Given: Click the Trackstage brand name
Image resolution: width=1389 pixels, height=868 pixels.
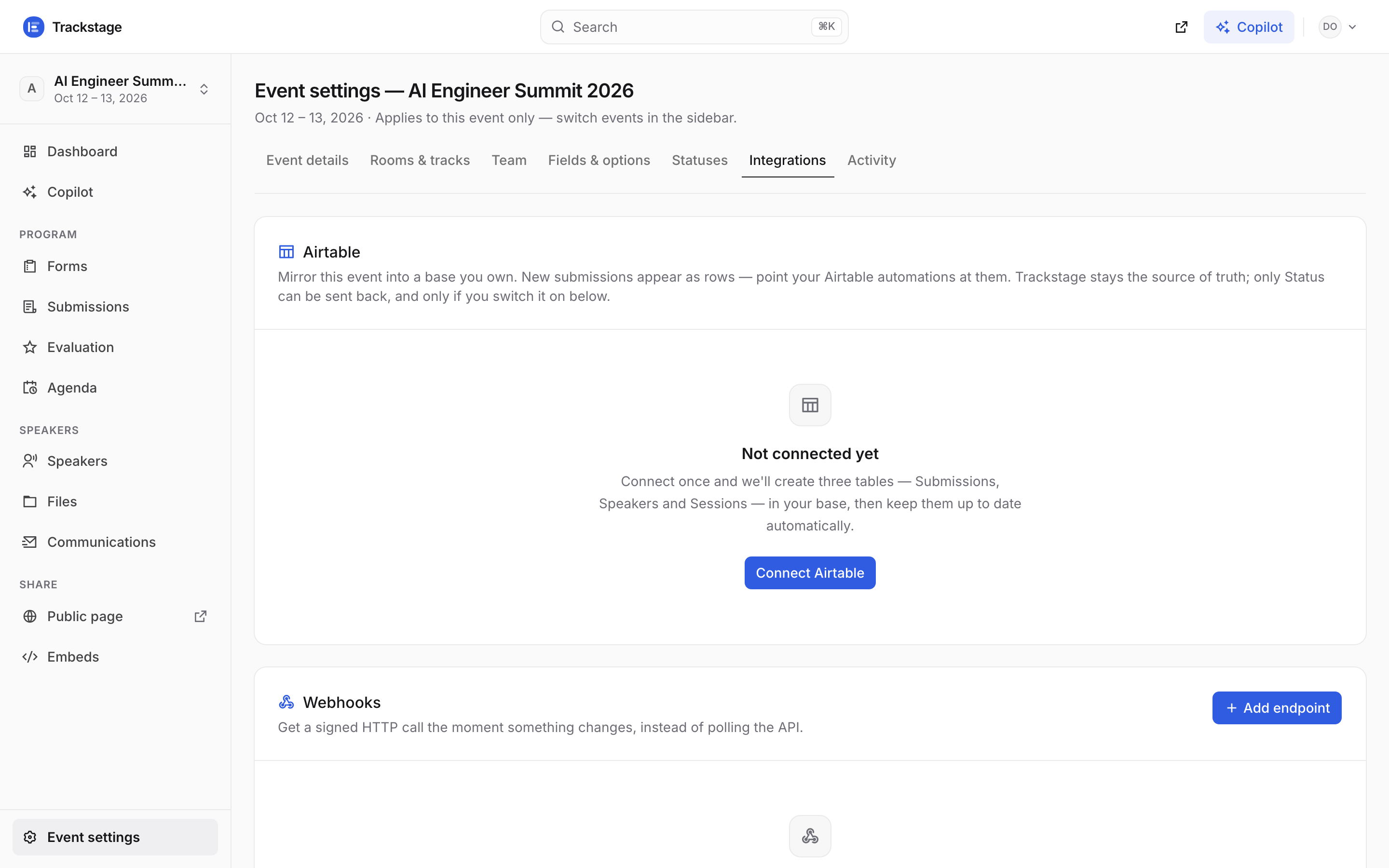Looking at the screenshot, I should 87,27.
